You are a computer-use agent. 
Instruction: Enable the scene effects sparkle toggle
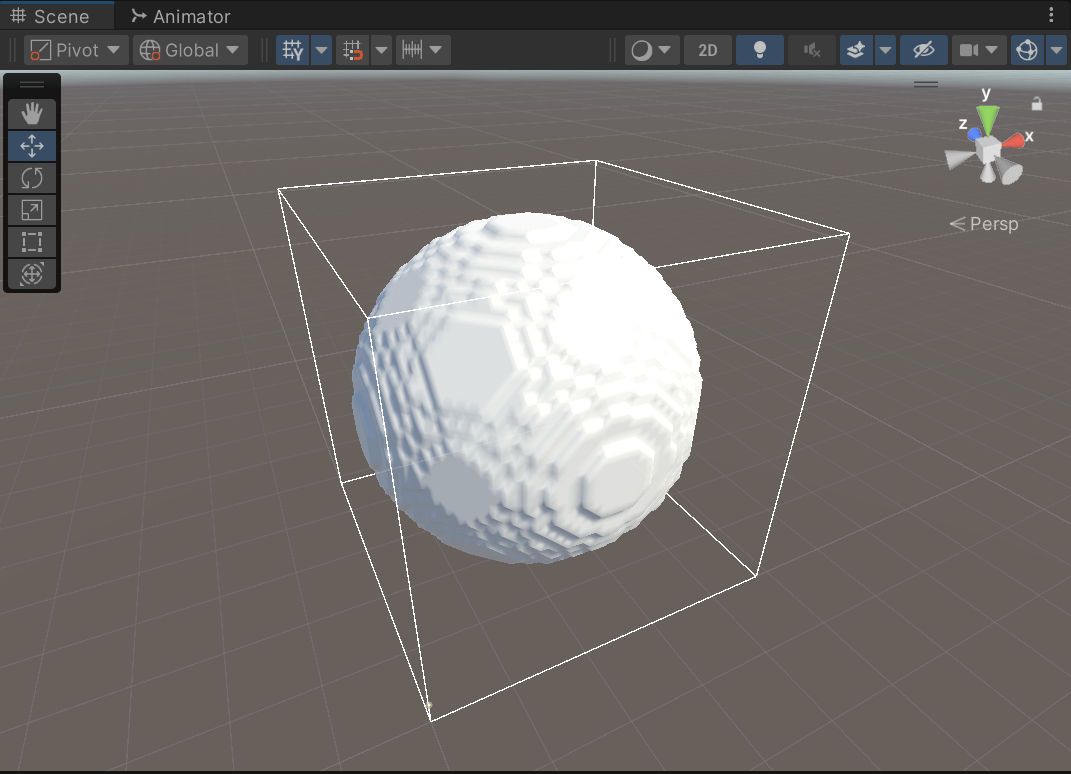855,49
